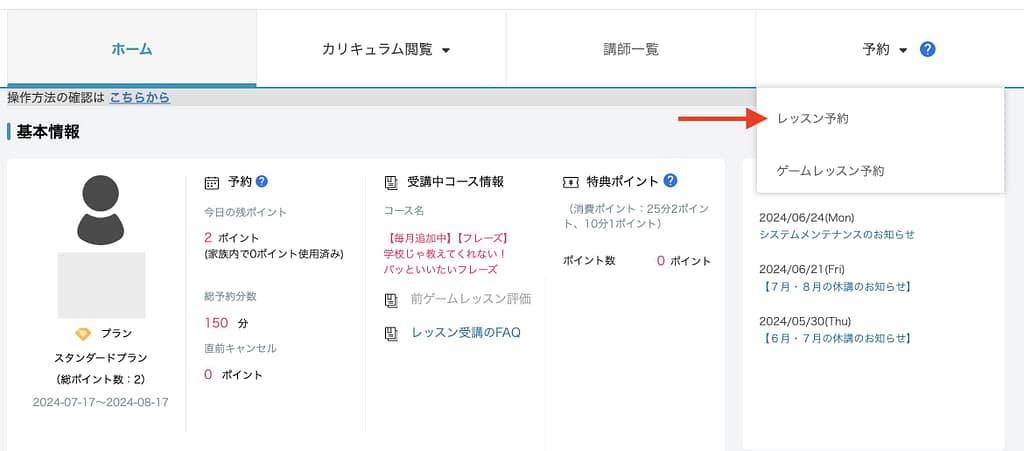
Task: Click the help icon next to 特典ポイント
Action: click(670, 181)
